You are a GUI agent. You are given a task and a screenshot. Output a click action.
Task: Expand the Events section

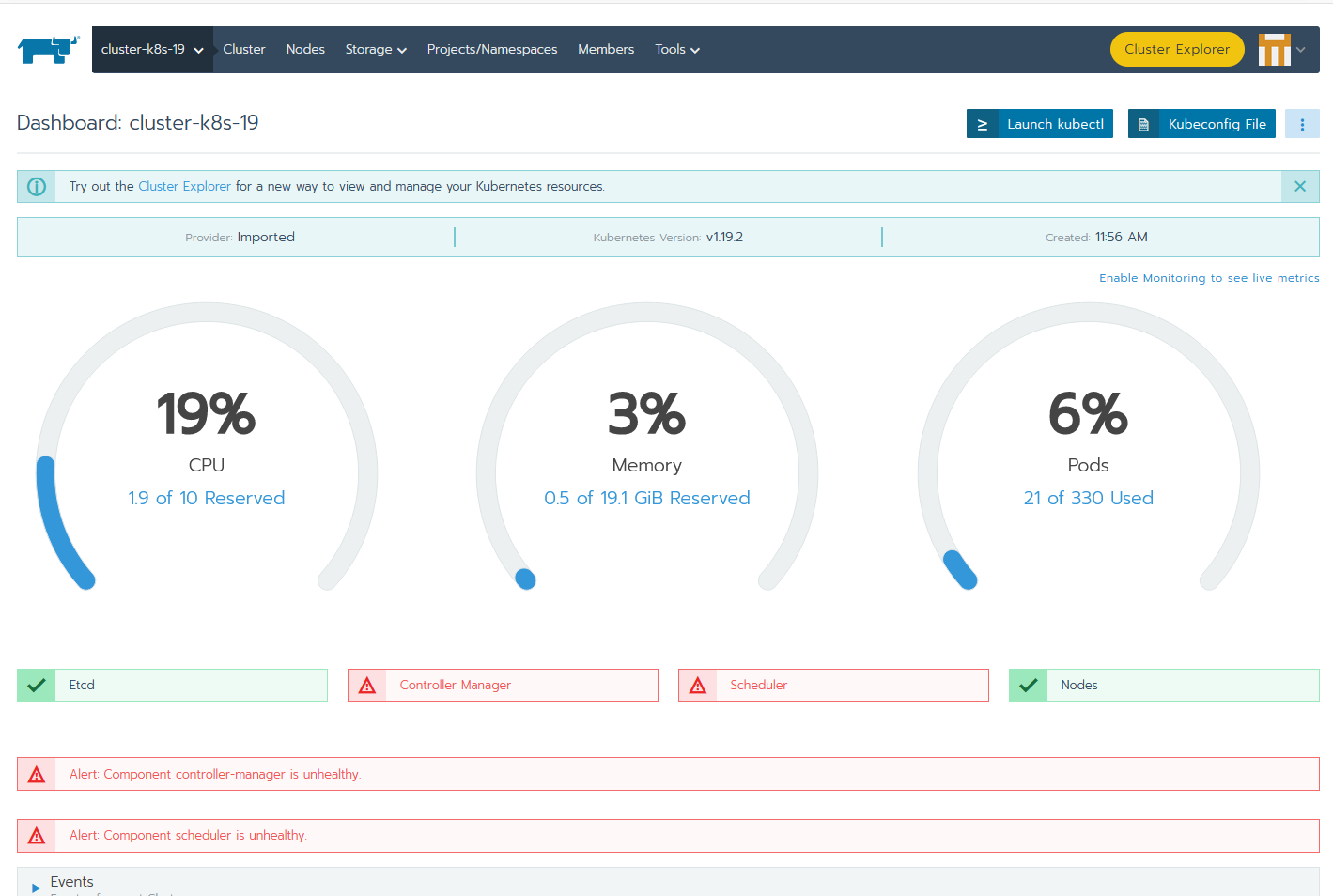point(36,888)
